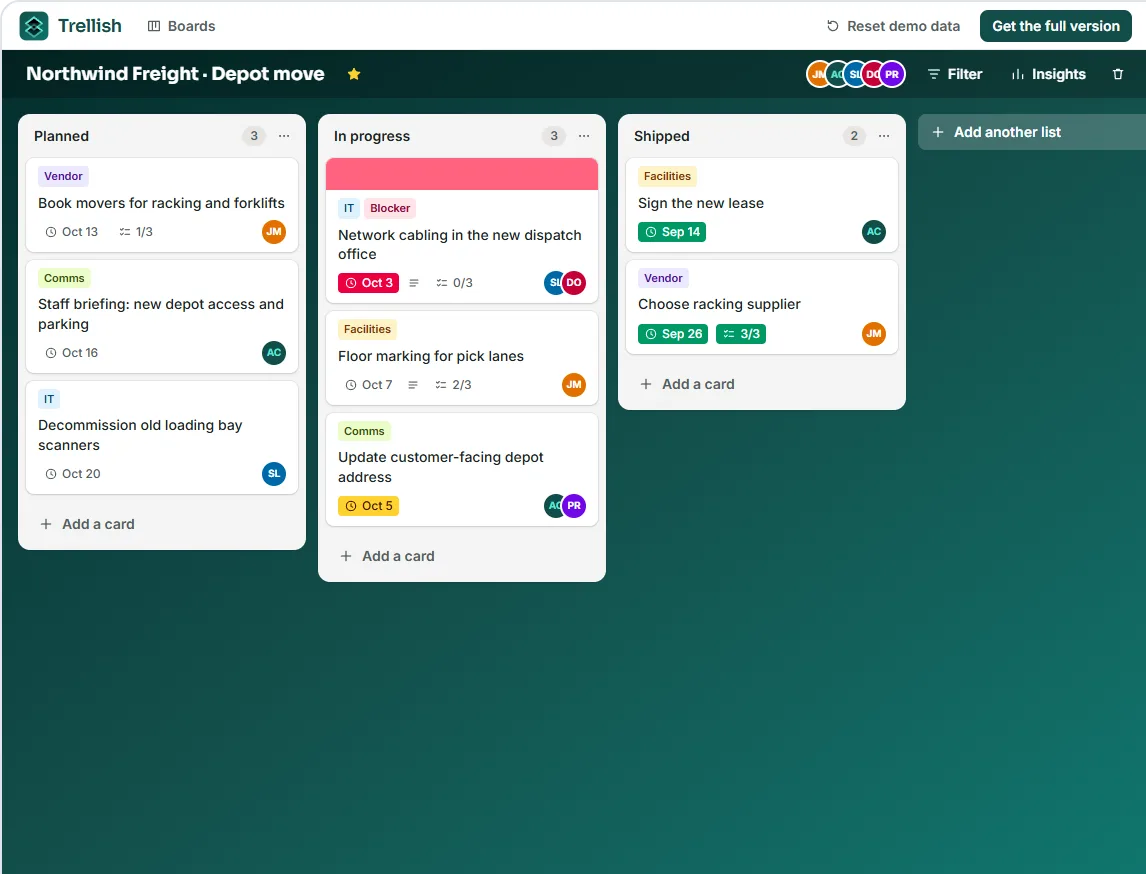1146x874 pixels.
Task: Click IT label on Decommission scanners card
Action: [48, 399]
